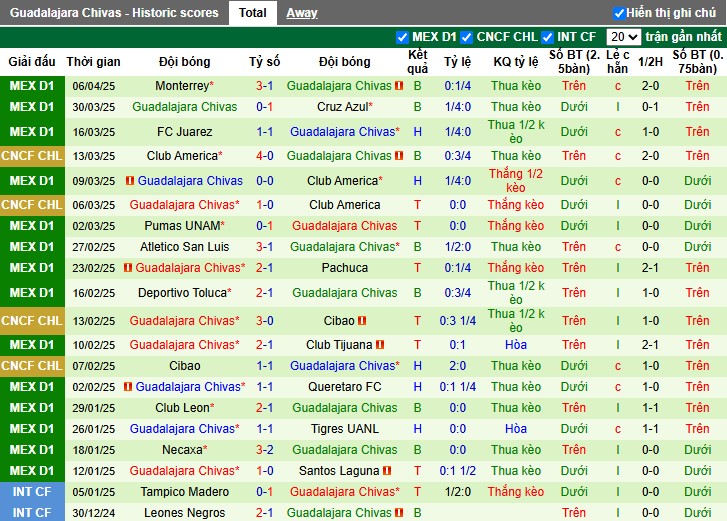
Task: Click the Giải đấu column header
Action: pos(32,62)
